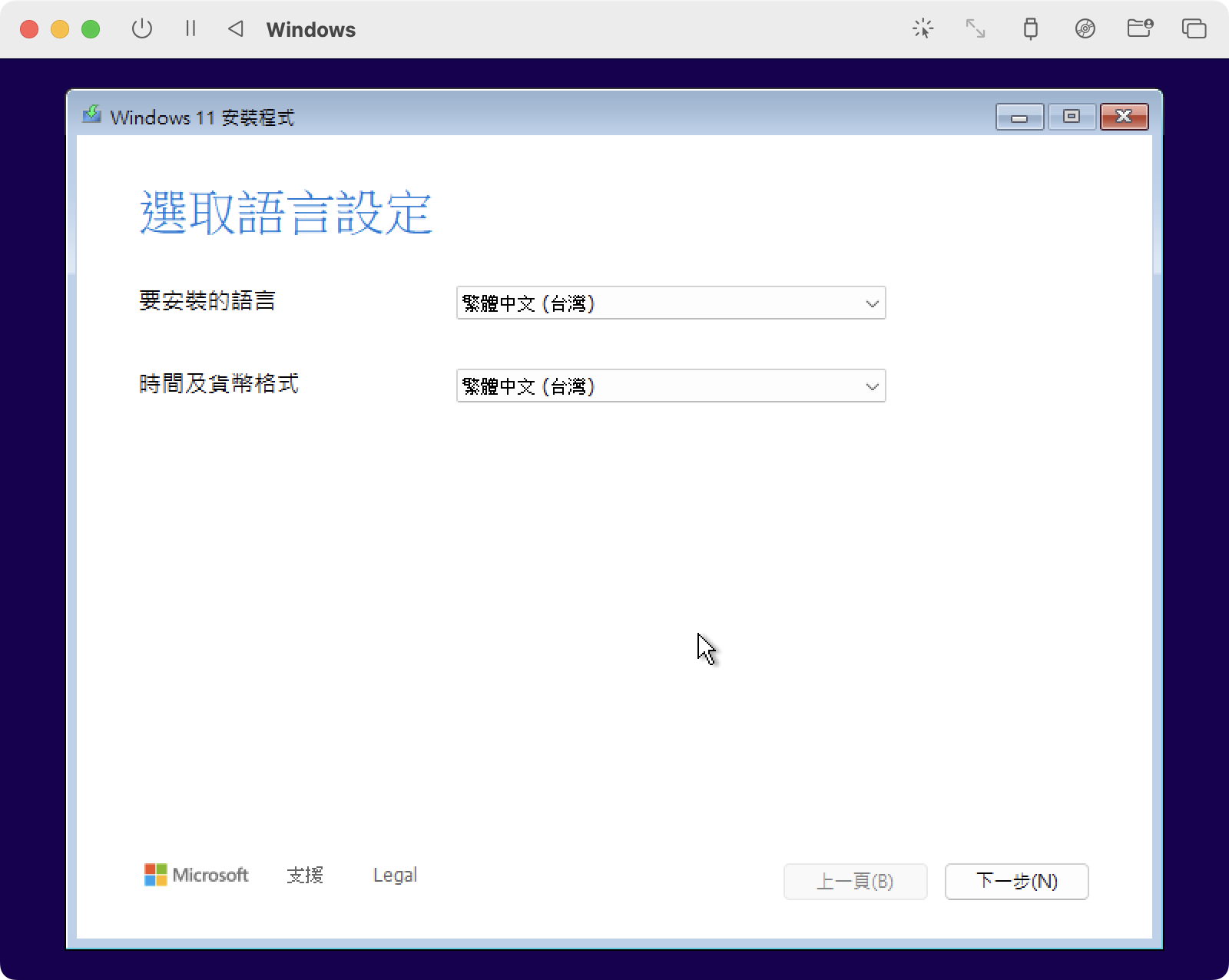The height and width of the screenshot is (980, 1229).
Task: Click the VM power button icon
Action: tap(142, 29)
